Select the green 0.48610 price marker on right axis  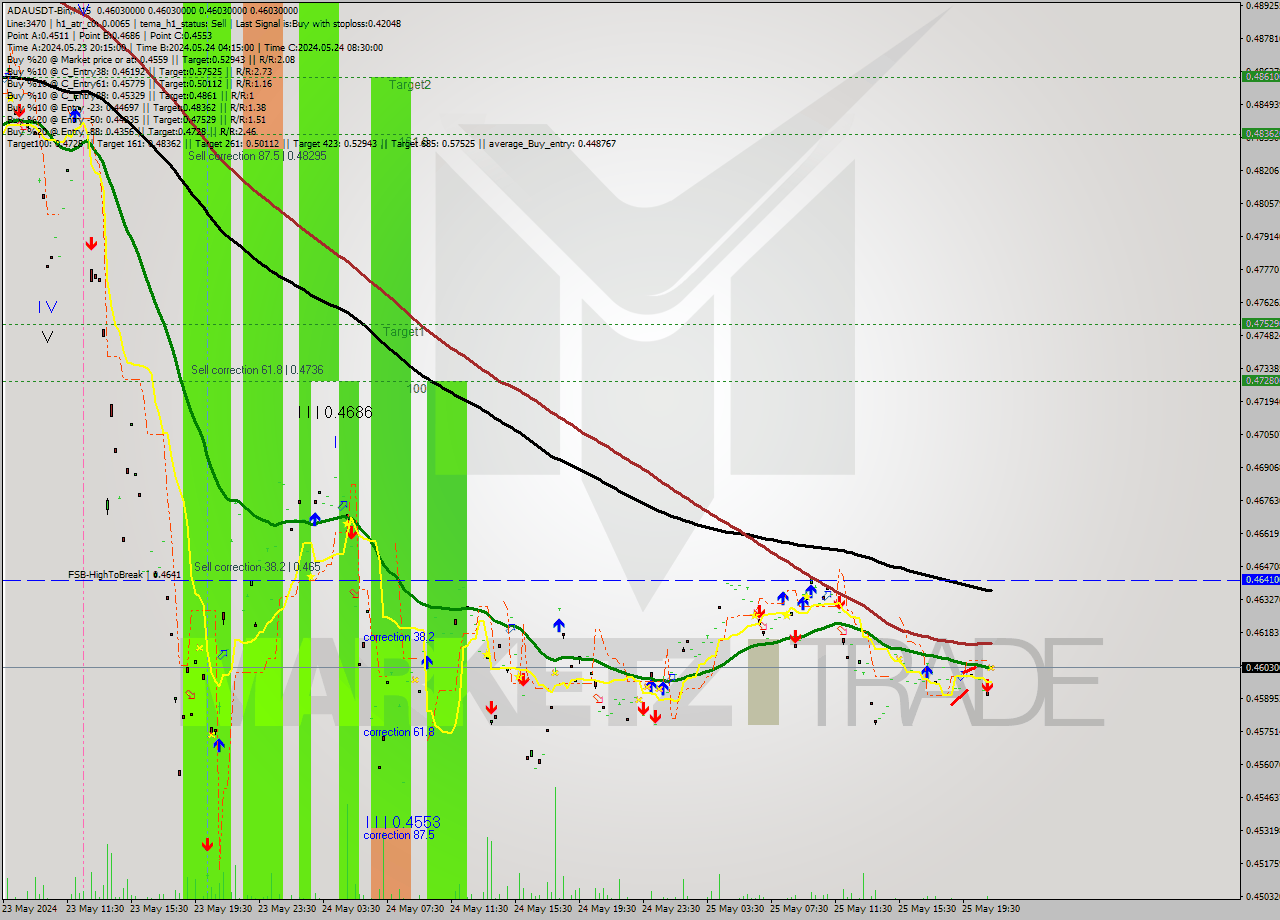coord(1258,74)
